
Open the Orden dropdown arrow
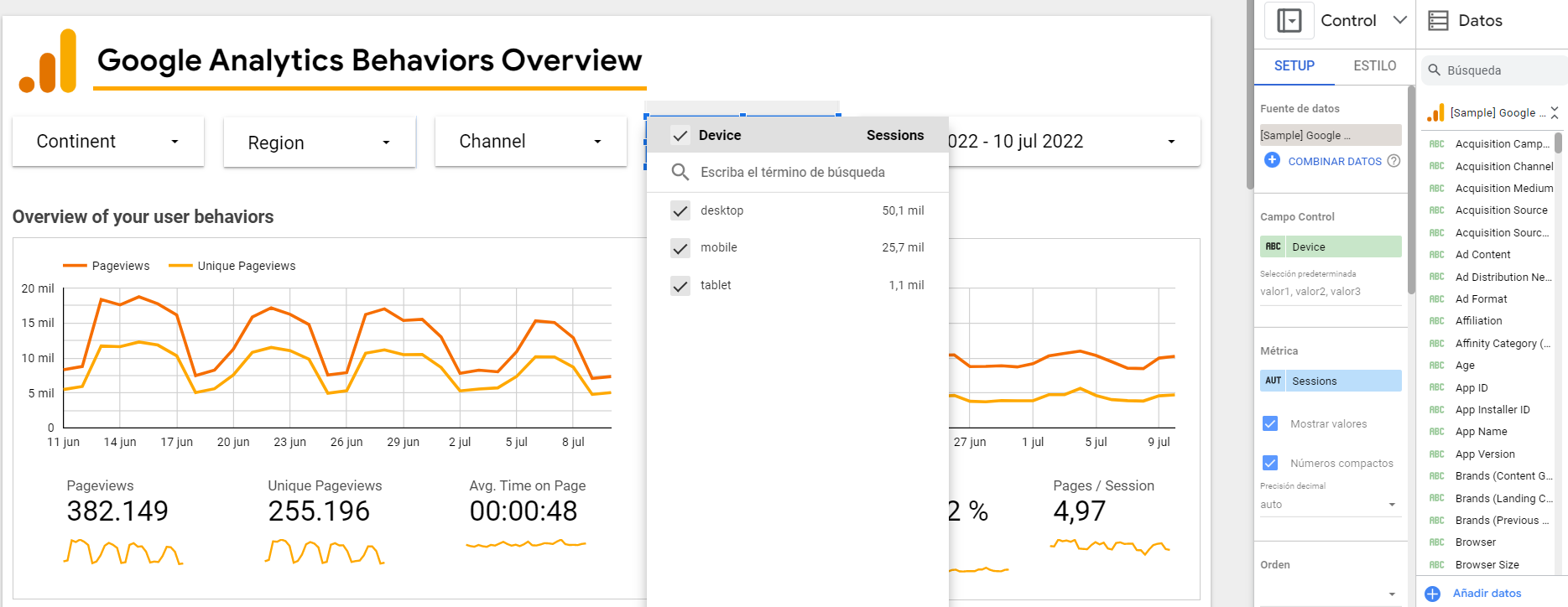1392,594
